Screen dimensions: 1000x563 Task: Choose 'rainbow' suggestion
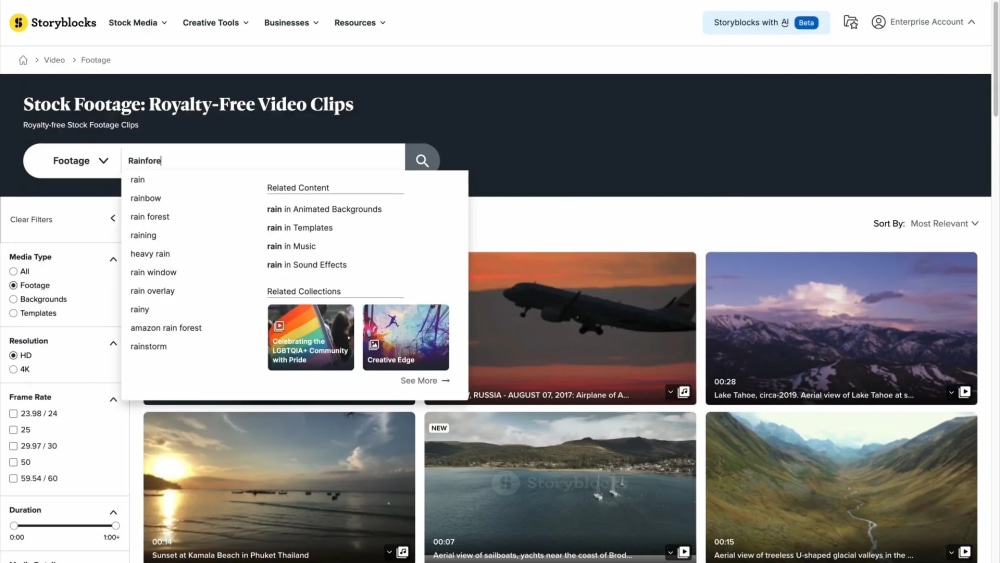pyautogui.click(x=145, y=198)
